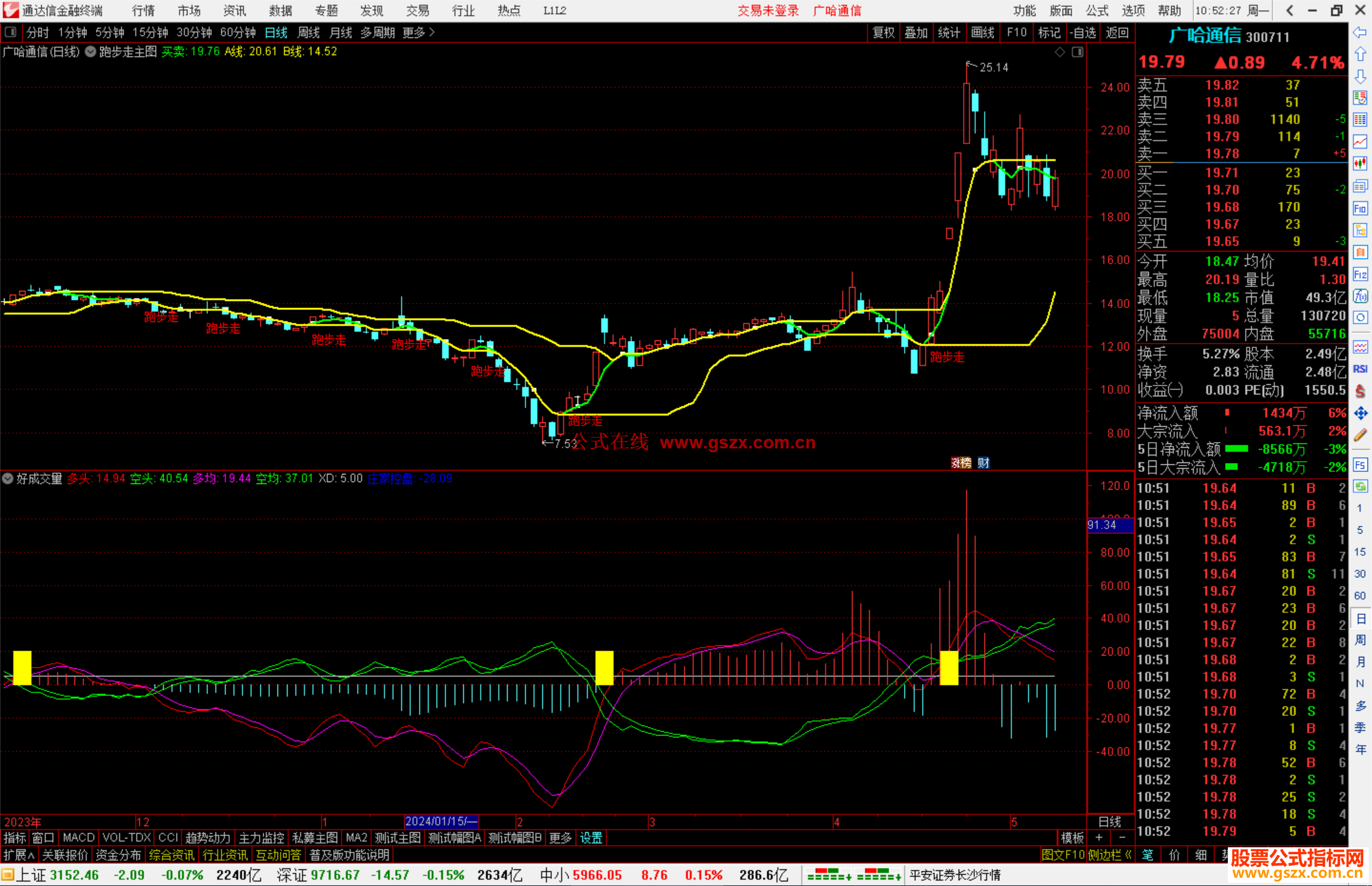
Task: Open the f(x) formula sidebar icon
Action: pyautogui.click(x=1360, y=296)
